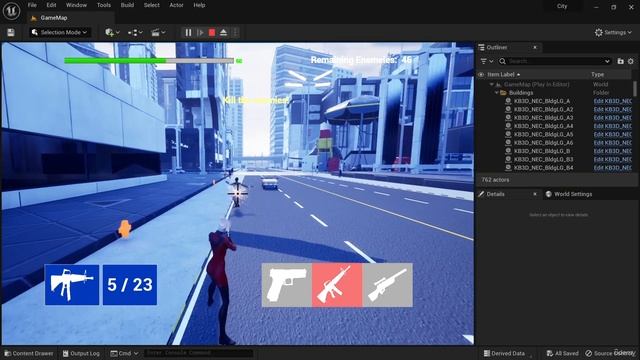Open the Actor menu
The width and height of the screenshot is (640, 360).
176,5
